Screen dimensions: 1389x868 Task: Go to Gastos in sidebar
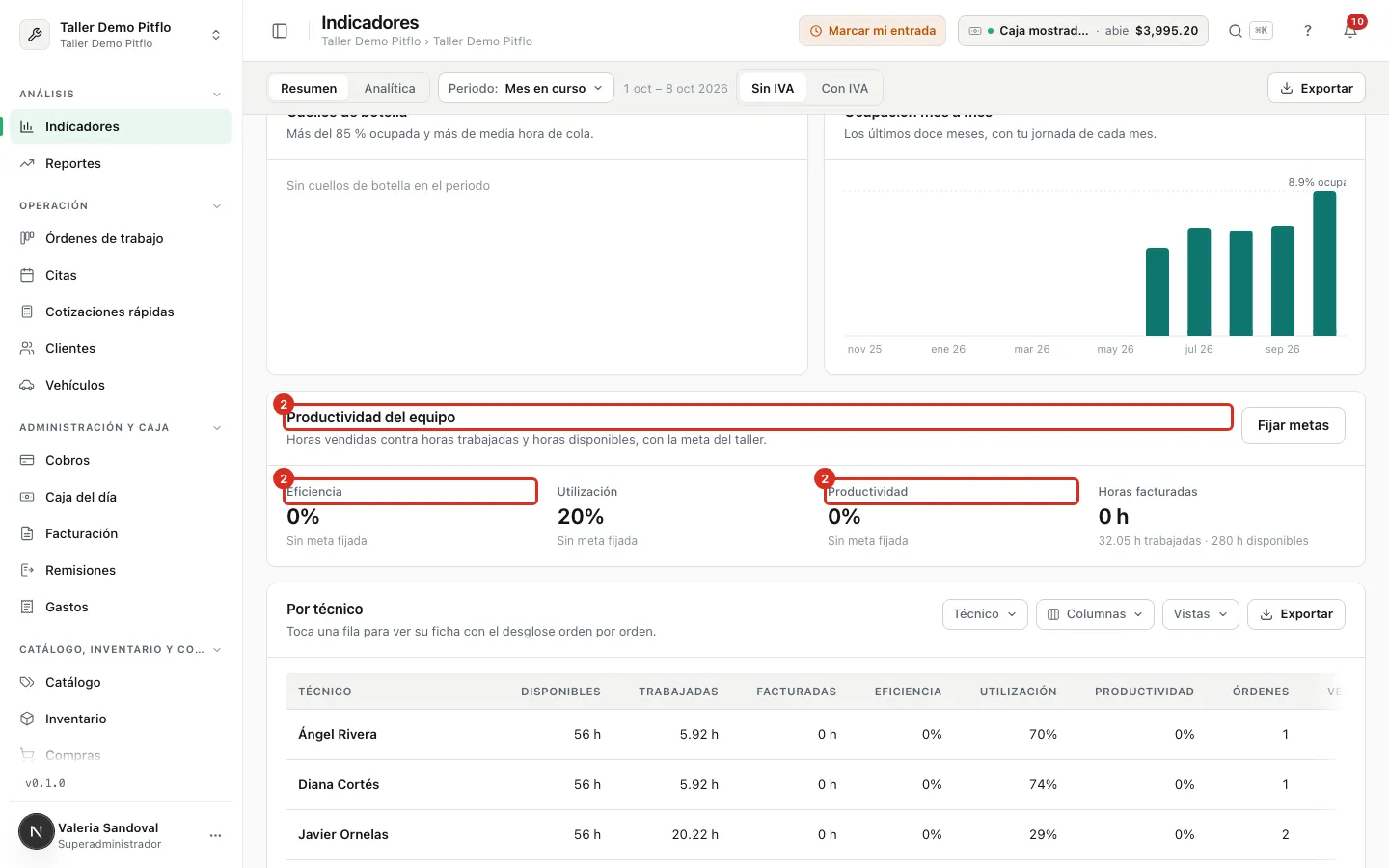coord(122,607)
